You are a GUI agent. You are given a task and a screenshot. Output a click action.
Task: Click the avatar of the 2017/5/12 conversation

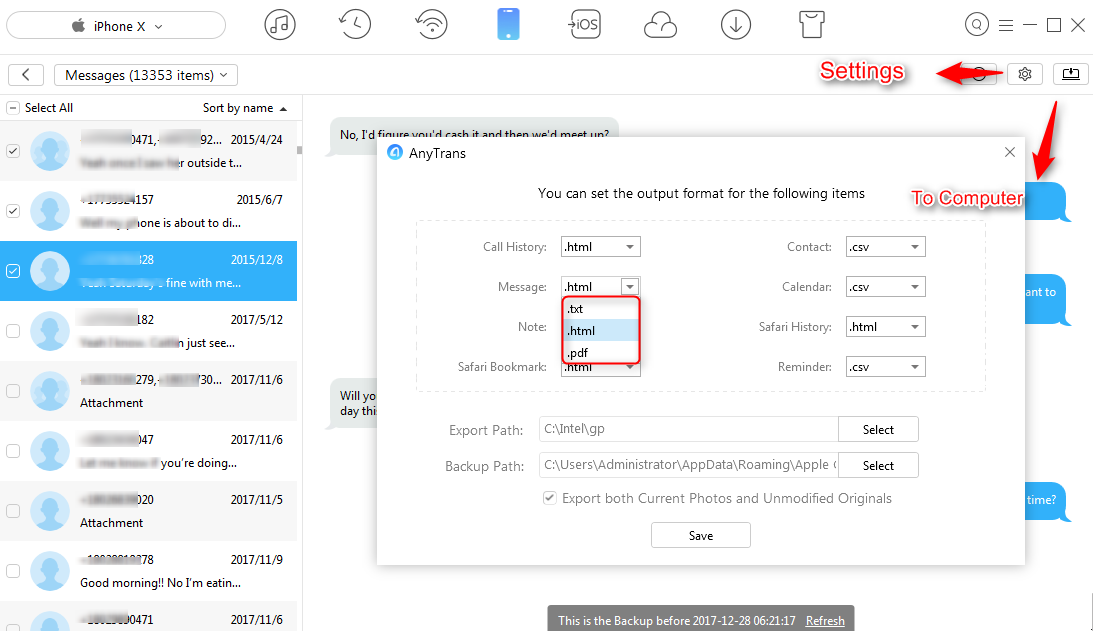(x=50, y=330)
